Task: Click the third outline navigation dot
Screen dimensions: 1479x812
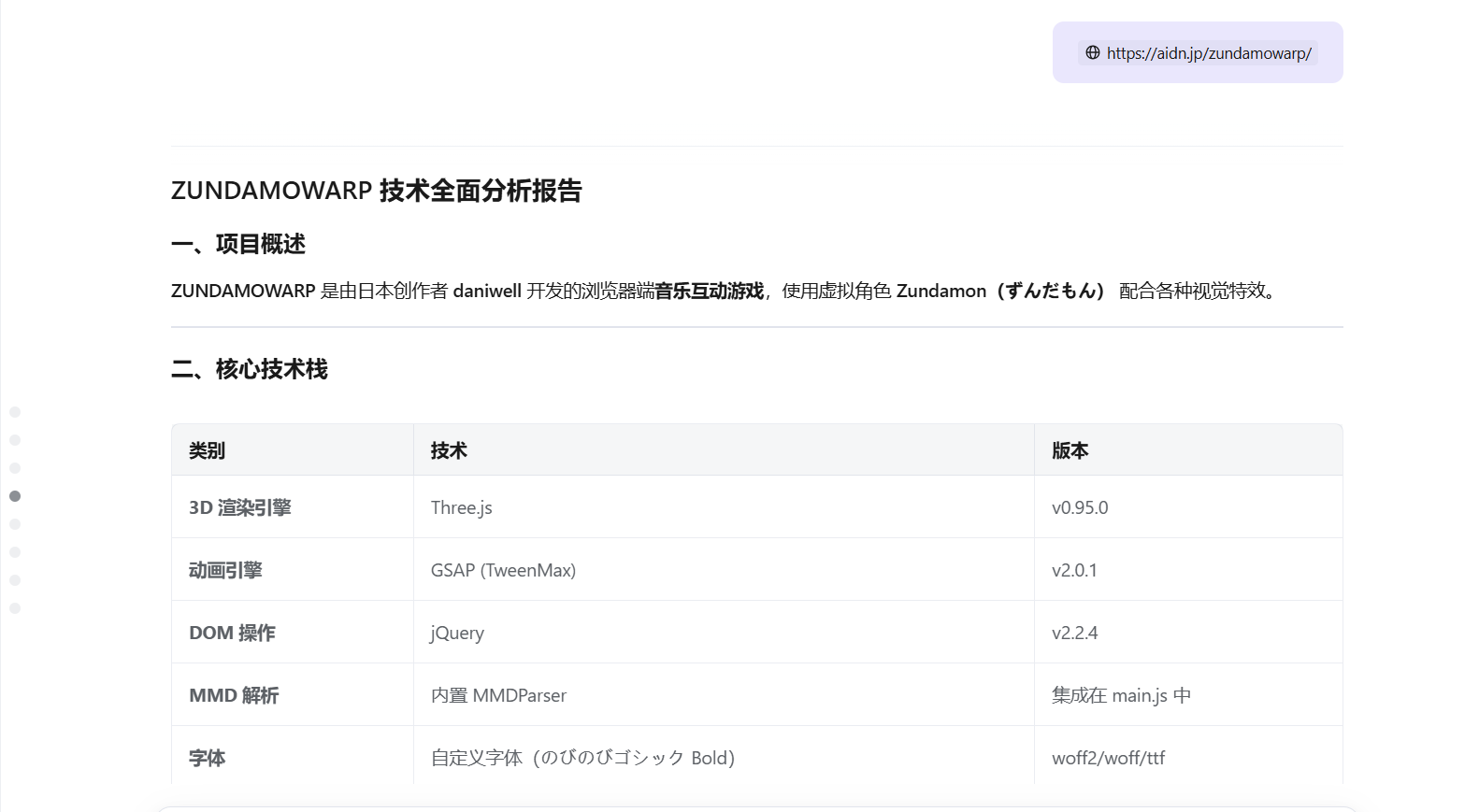Action: click(15, 468)
